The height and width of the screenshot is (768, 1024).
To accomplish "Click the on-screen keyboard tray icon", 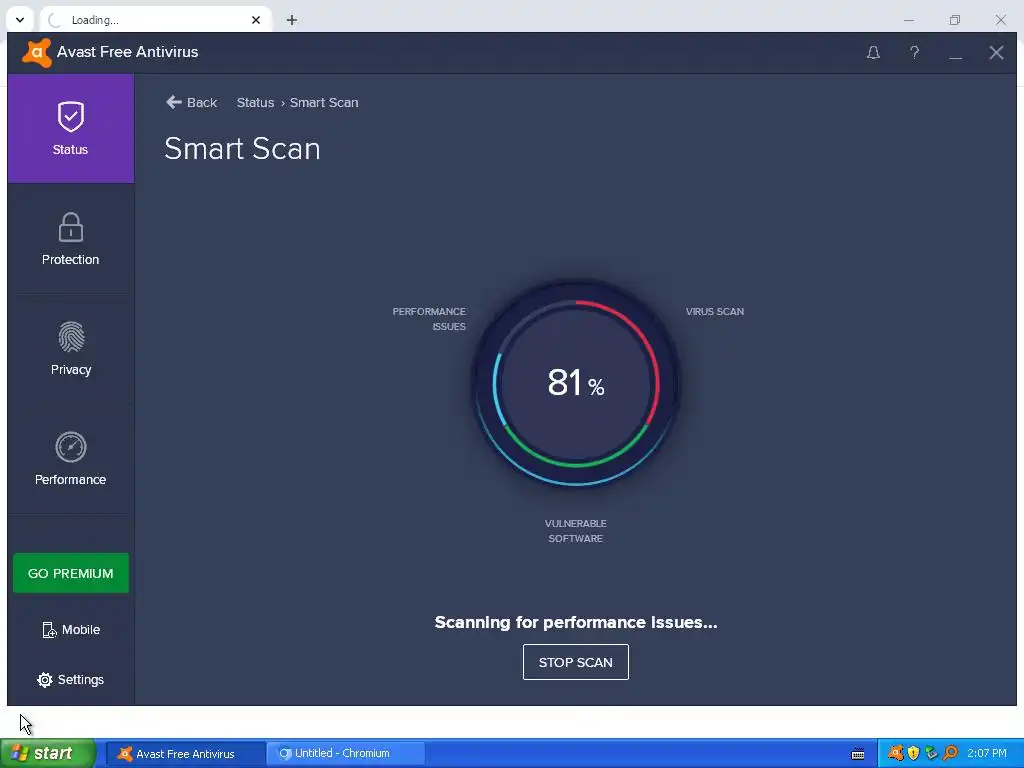I will click(858, 754).
